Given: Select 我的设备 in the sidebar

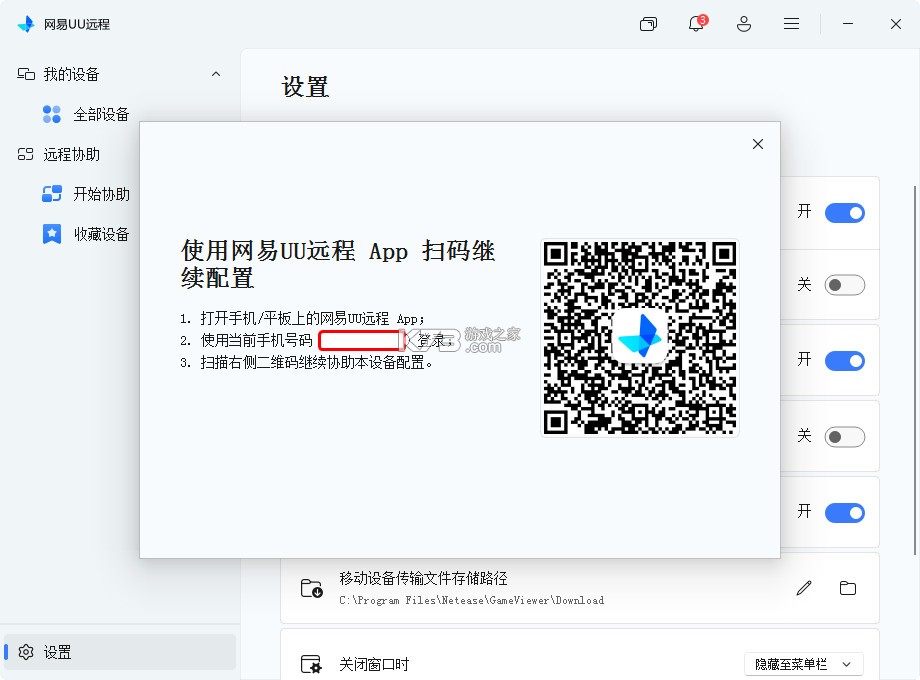Looking at the screenshot, I should tap(120, 75).
